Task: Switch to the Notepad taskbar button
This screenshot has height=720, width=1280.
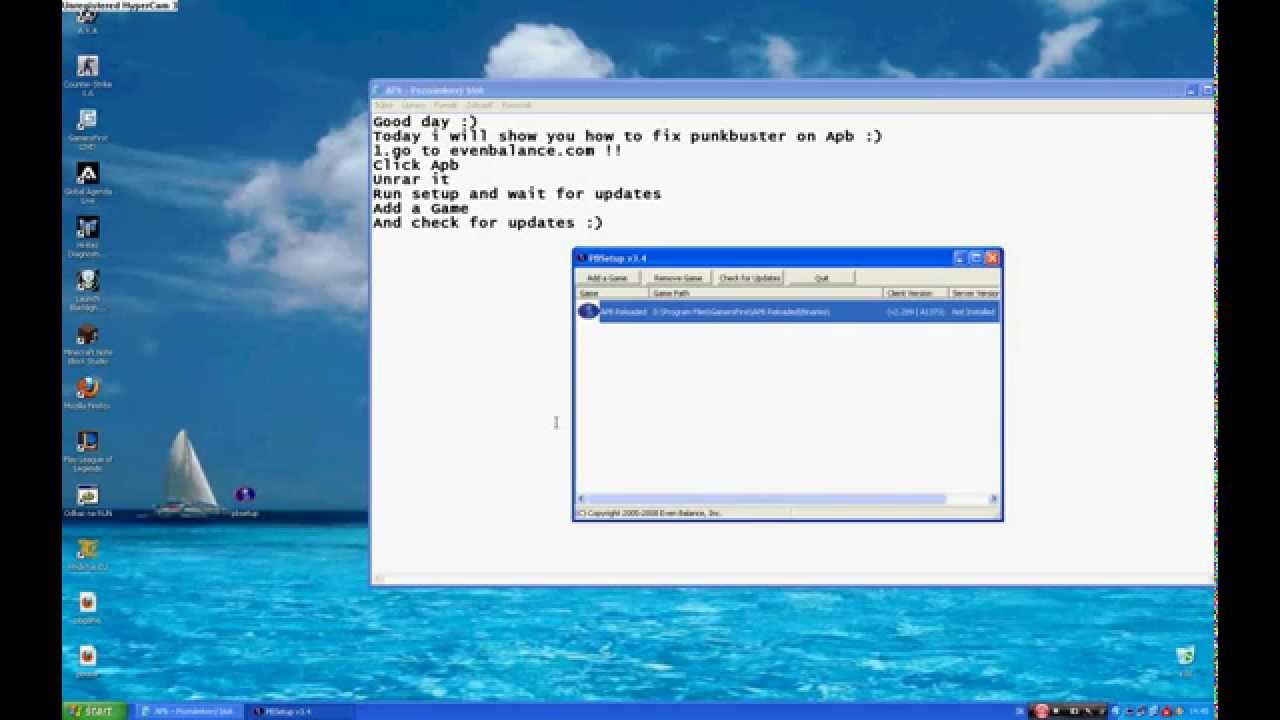Action: pos(187,711)
